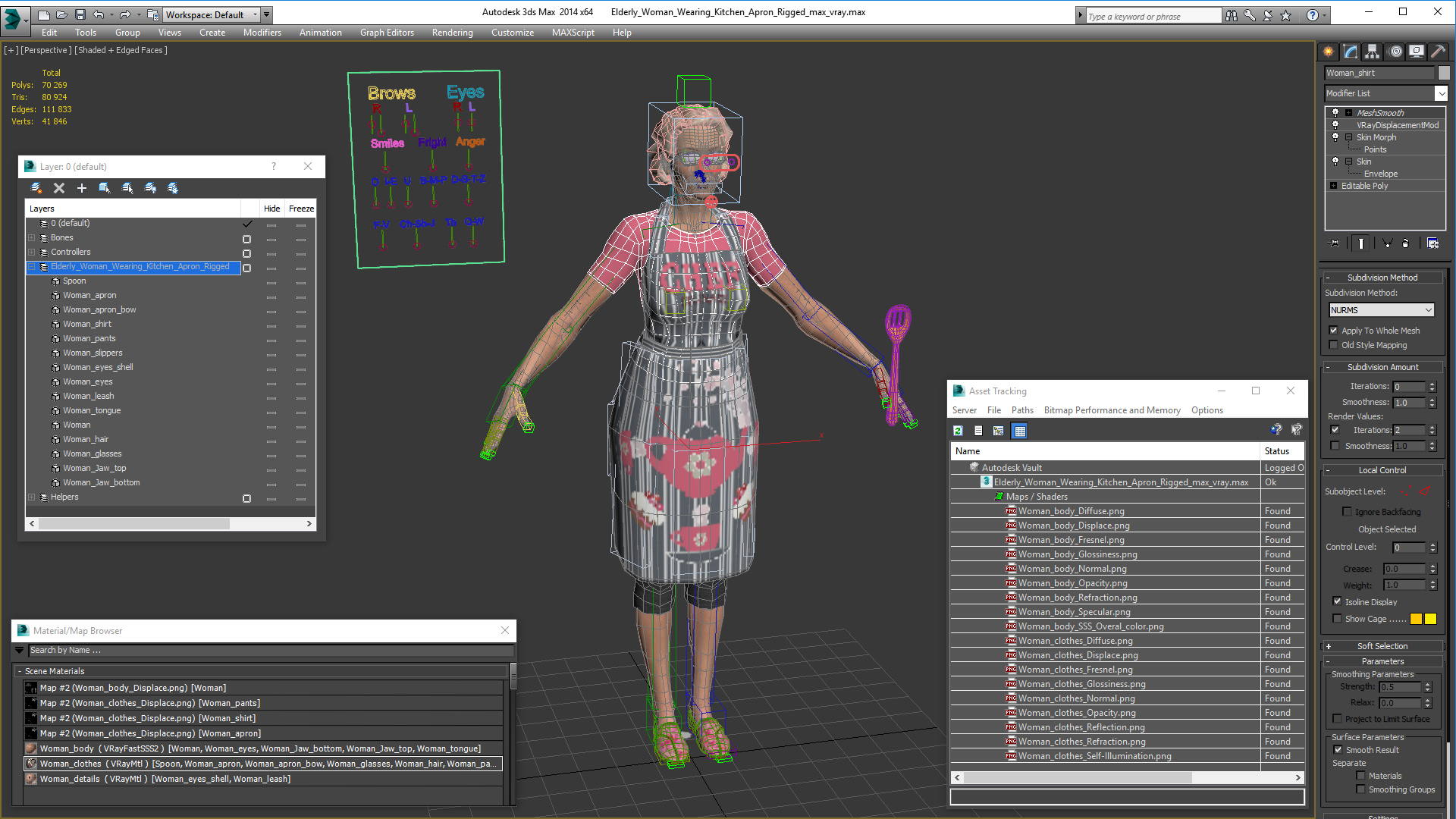Click the search binoculars icon in title bar
This screenshot has width=1456, height=819.
tap(1232, 15)
